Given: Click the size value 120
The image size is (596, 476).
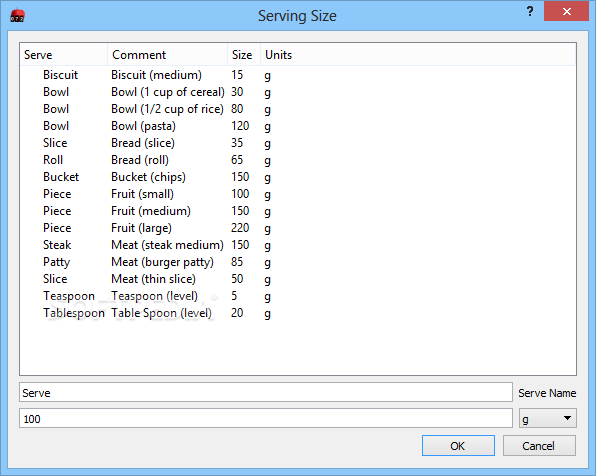Looking at the screenshot, I should click(x=240, y=126).
